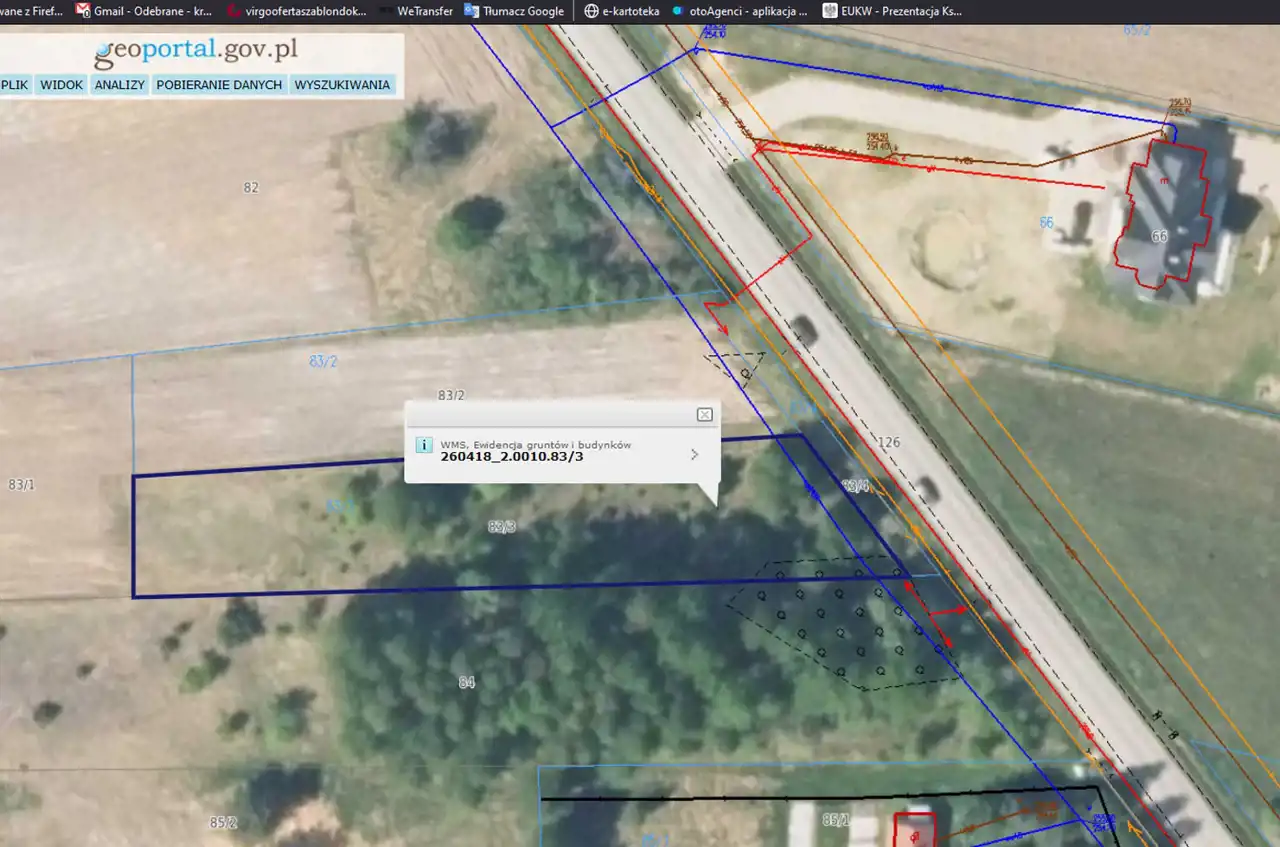This screenshot has width=1280, height=847.
Task: Click the parcel ID text 260418_2.0010.83/3
Action: click(511, 458)
